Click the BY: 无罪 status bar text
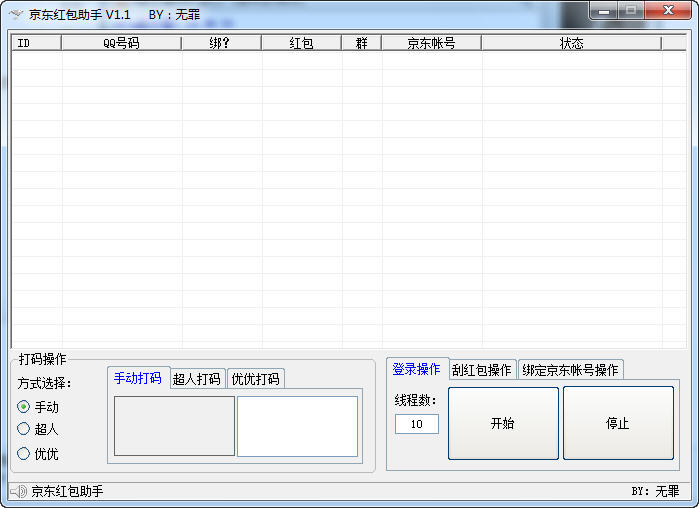The image size is (699, 508). pyautogui.click(x=655, y=492)
